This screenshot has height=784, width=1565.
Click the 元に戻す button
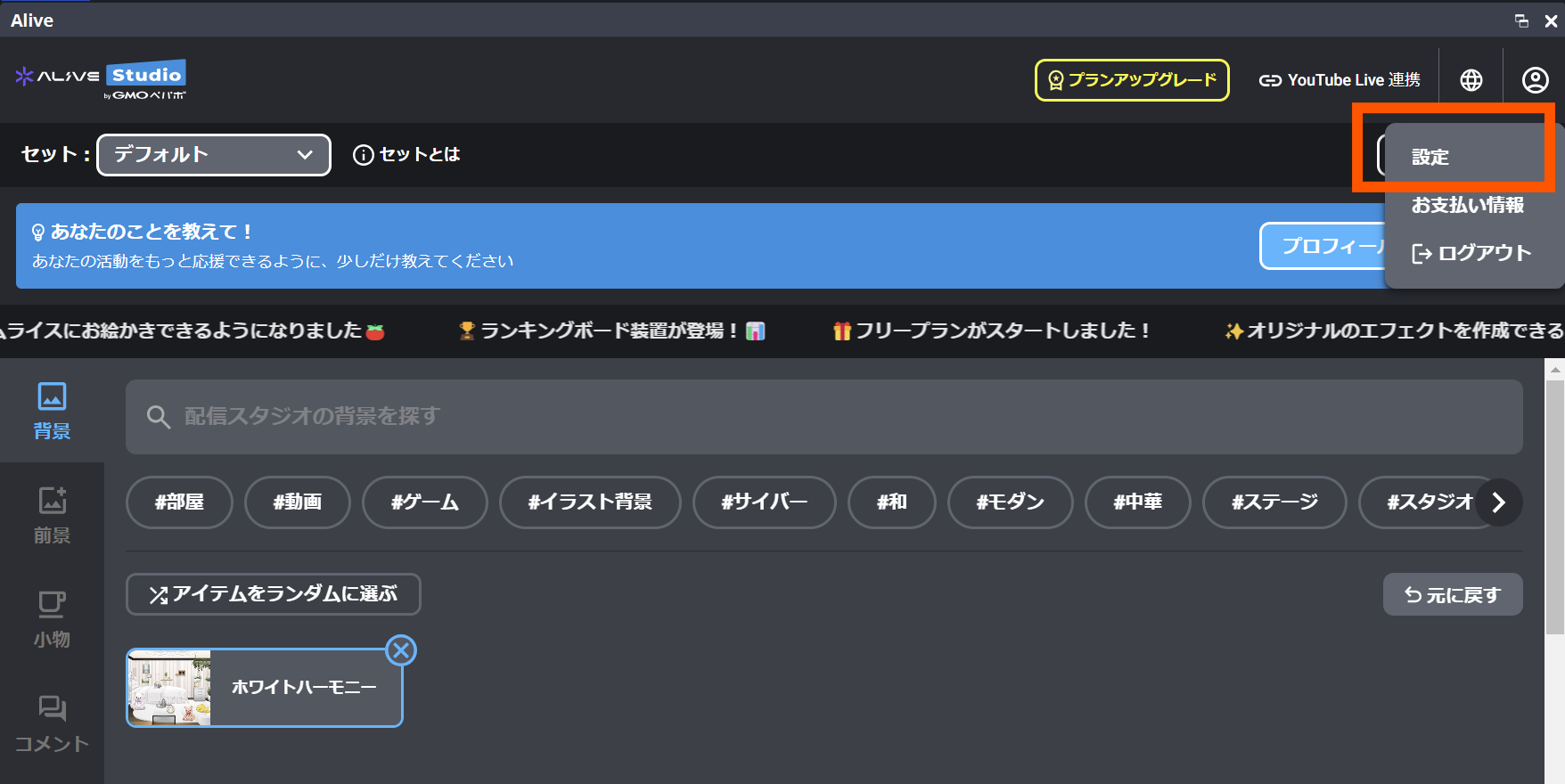tap(1453, 594)
